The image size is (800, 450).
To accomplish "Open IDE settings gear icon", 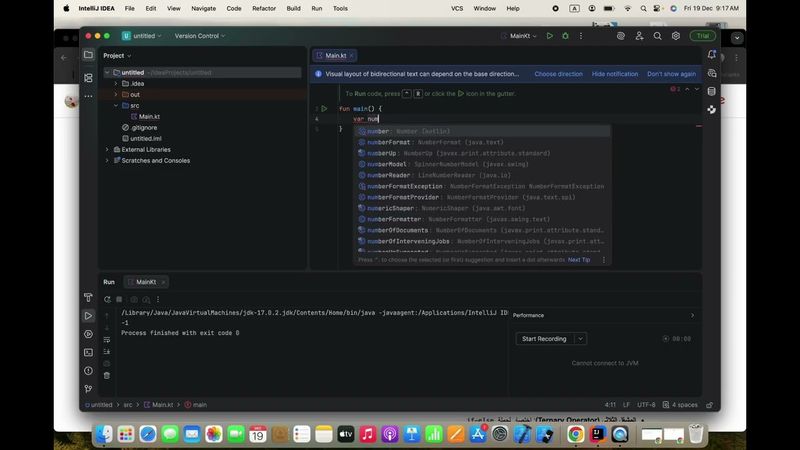I will point(676,36).
